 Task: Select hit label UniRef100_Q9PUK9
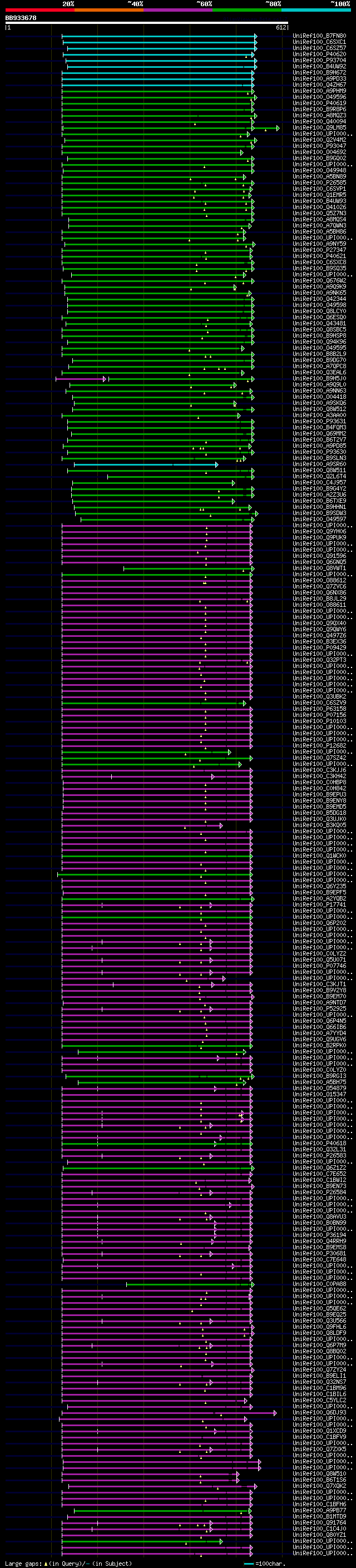coord(319,537)
